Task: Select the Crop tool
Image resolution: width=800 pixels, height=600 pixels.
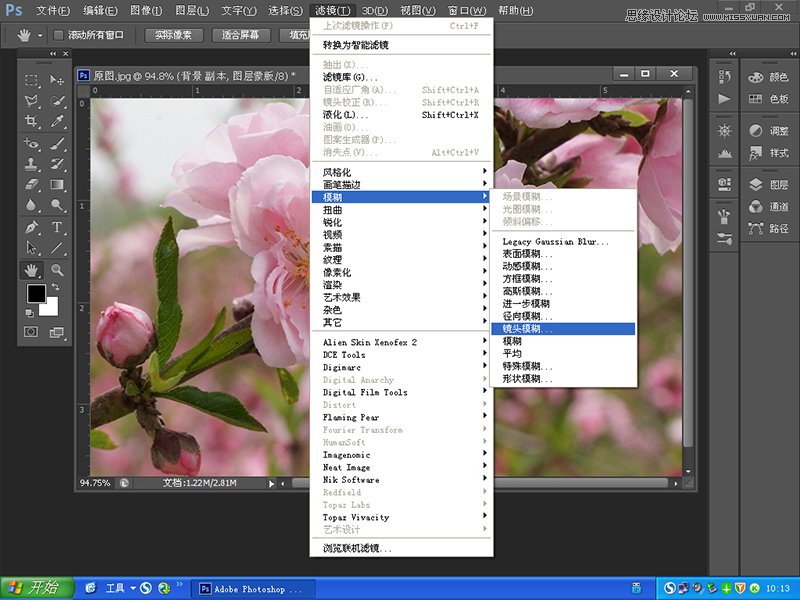Action: click(32, 121)
